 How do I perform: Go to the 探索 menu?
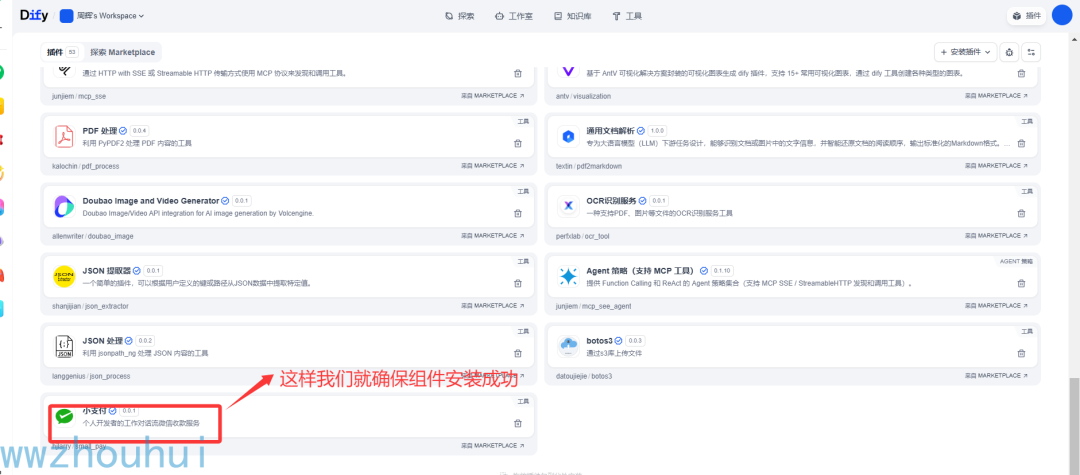point(459,16)
